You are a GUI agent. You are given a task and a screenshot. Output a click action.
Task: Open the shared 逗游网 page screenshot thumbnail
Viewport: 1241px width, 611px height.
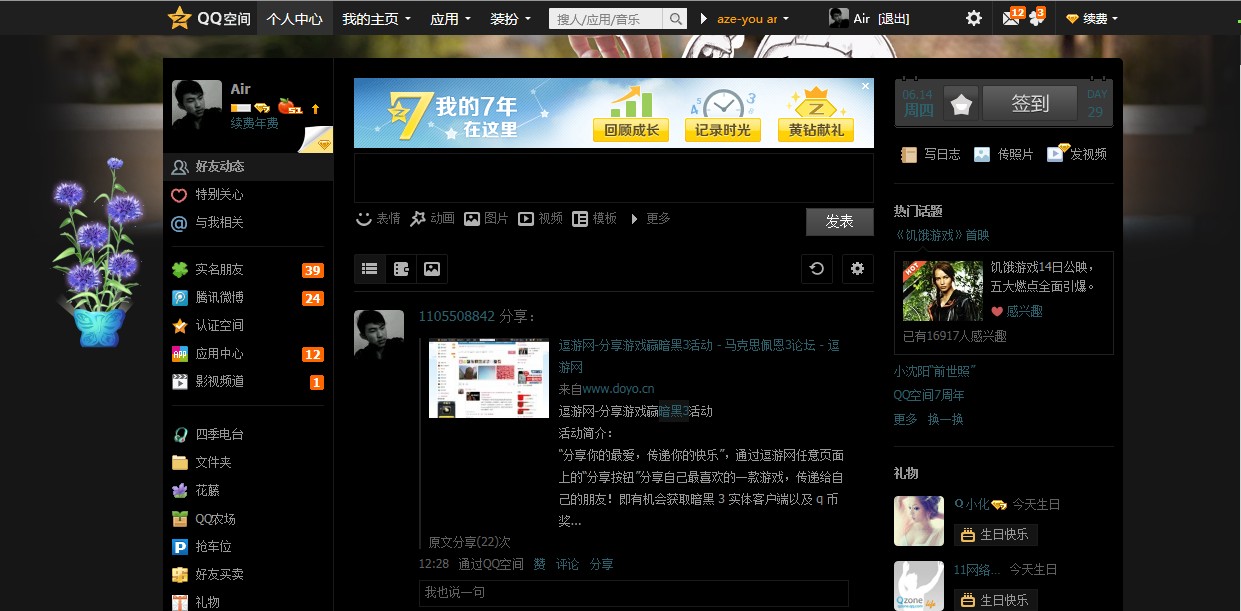[x=489, y=379]
